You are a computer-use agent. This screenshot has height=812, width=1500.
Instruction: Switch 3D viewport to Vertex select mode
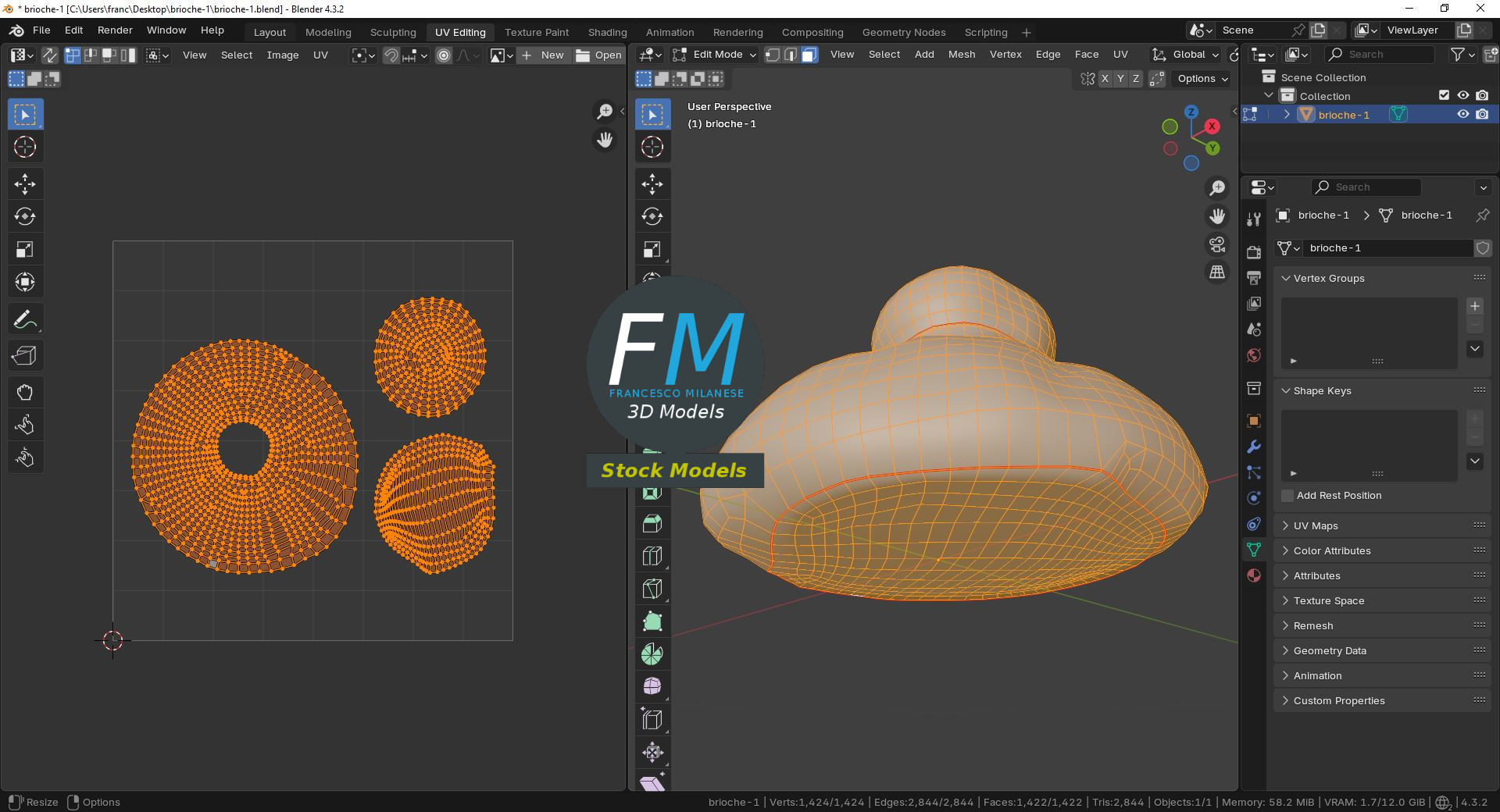[x=772, y=55]
